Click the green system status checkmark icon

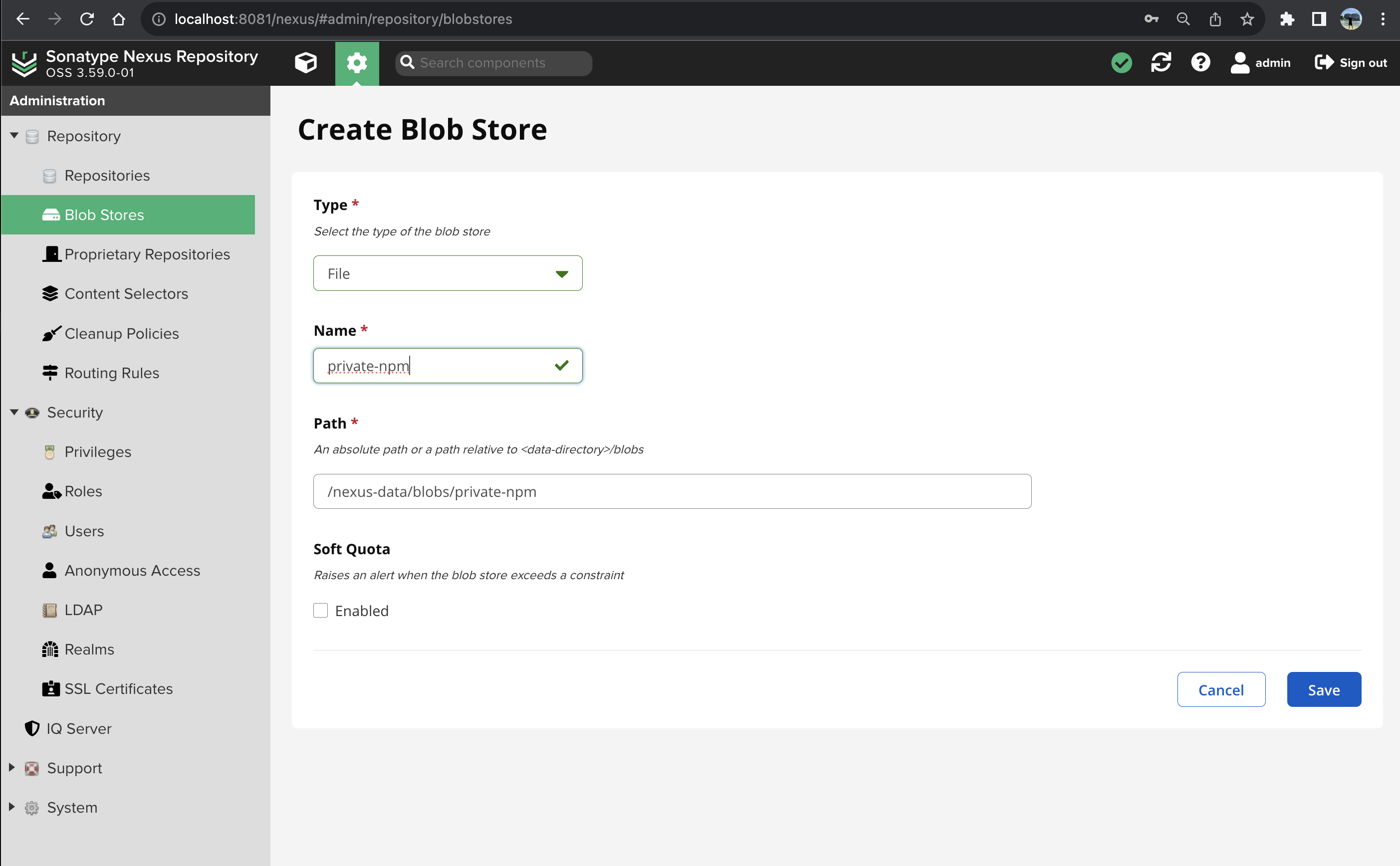1121,62
